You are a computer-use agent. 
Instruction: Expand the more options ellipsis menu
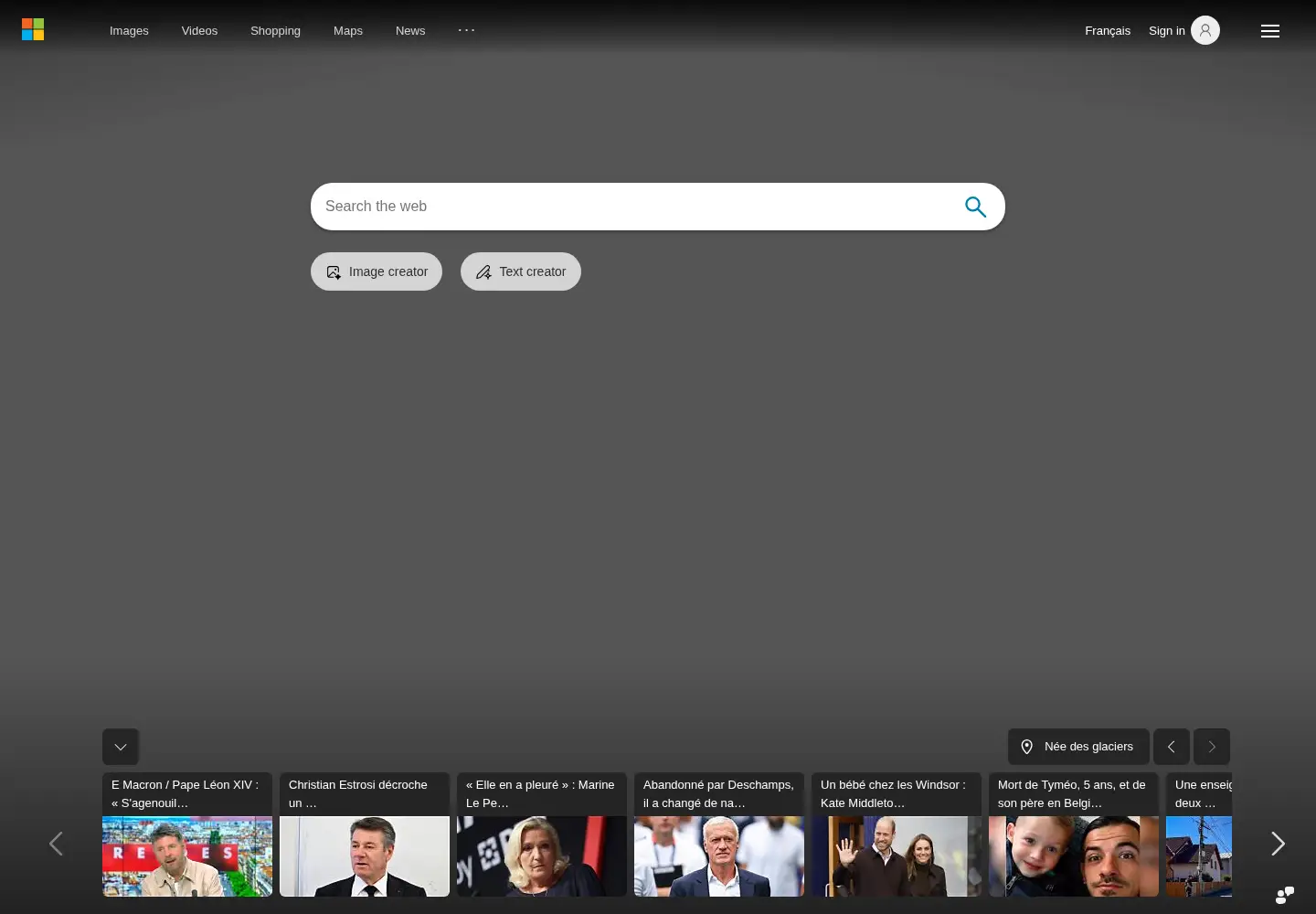[x=466, y=30]
